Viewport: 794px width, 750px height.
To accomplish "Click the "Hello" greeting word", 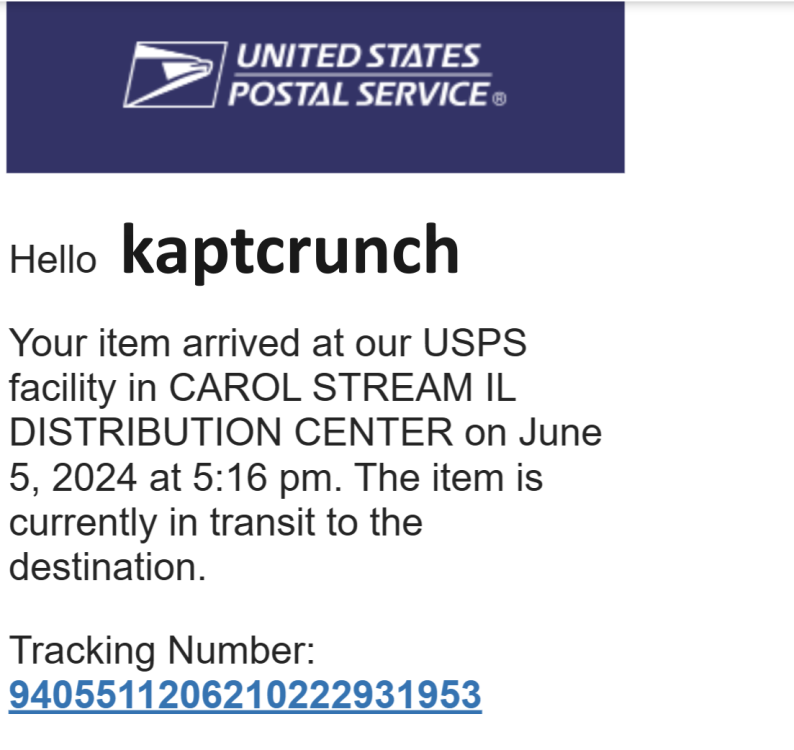I will 52,261.
